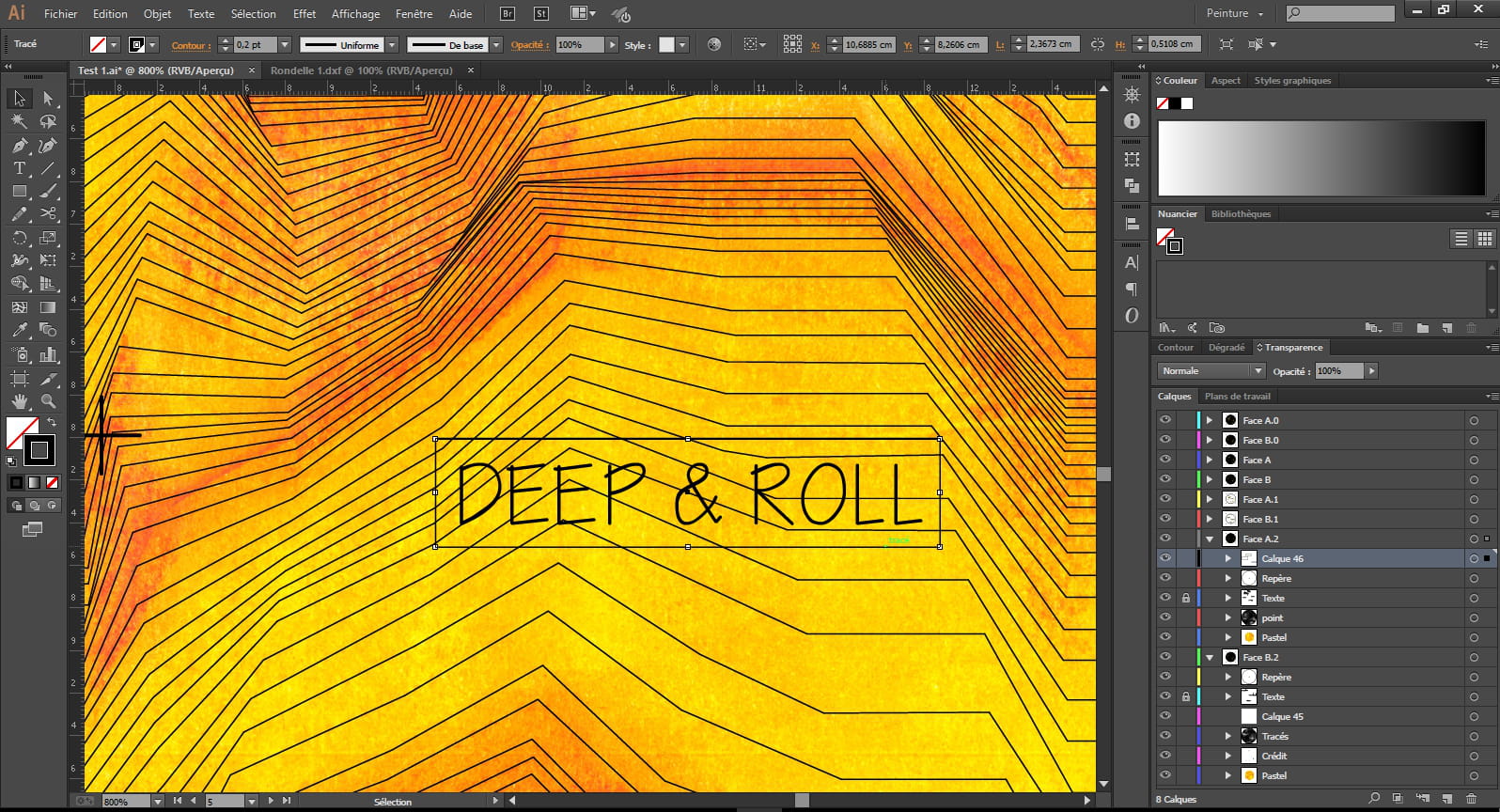
Task: Collapse the Face A.2 layer
Action: 1210,539
